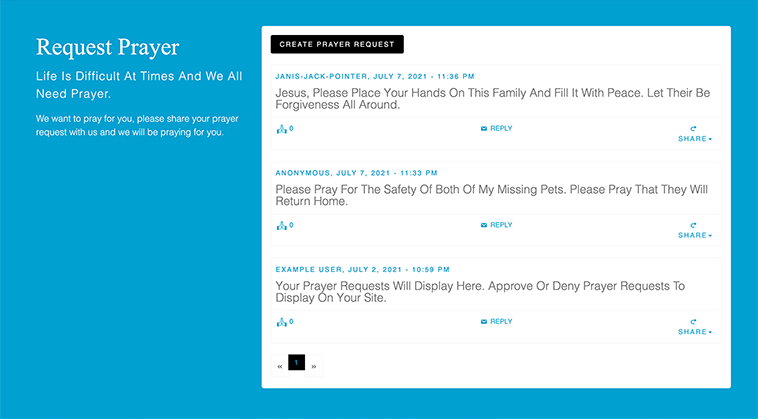This screenshot has width=758, height=419.
Task: Click praying hands icon on Anonymous request
Action: coord(281,226)
